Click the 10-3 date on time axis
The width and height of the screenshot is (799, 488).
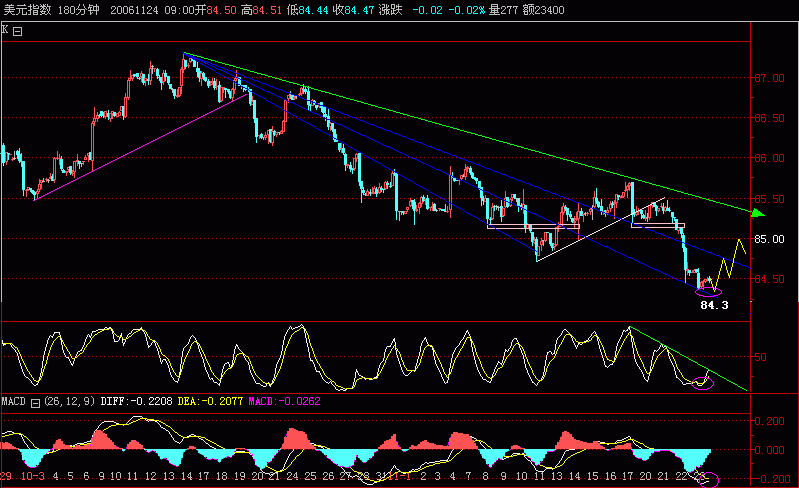tap(33, 476)
